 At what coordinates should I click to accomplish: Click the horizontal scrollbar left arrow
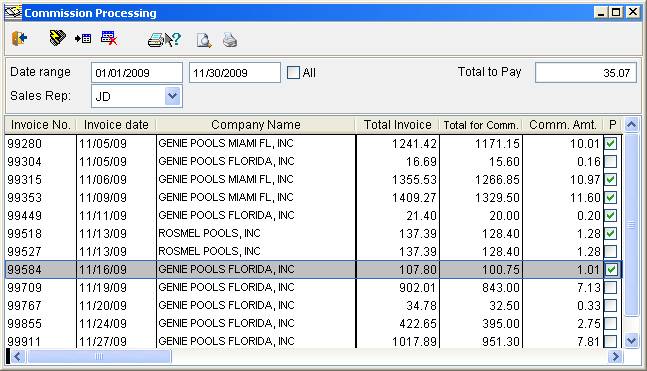coord(18,357)
